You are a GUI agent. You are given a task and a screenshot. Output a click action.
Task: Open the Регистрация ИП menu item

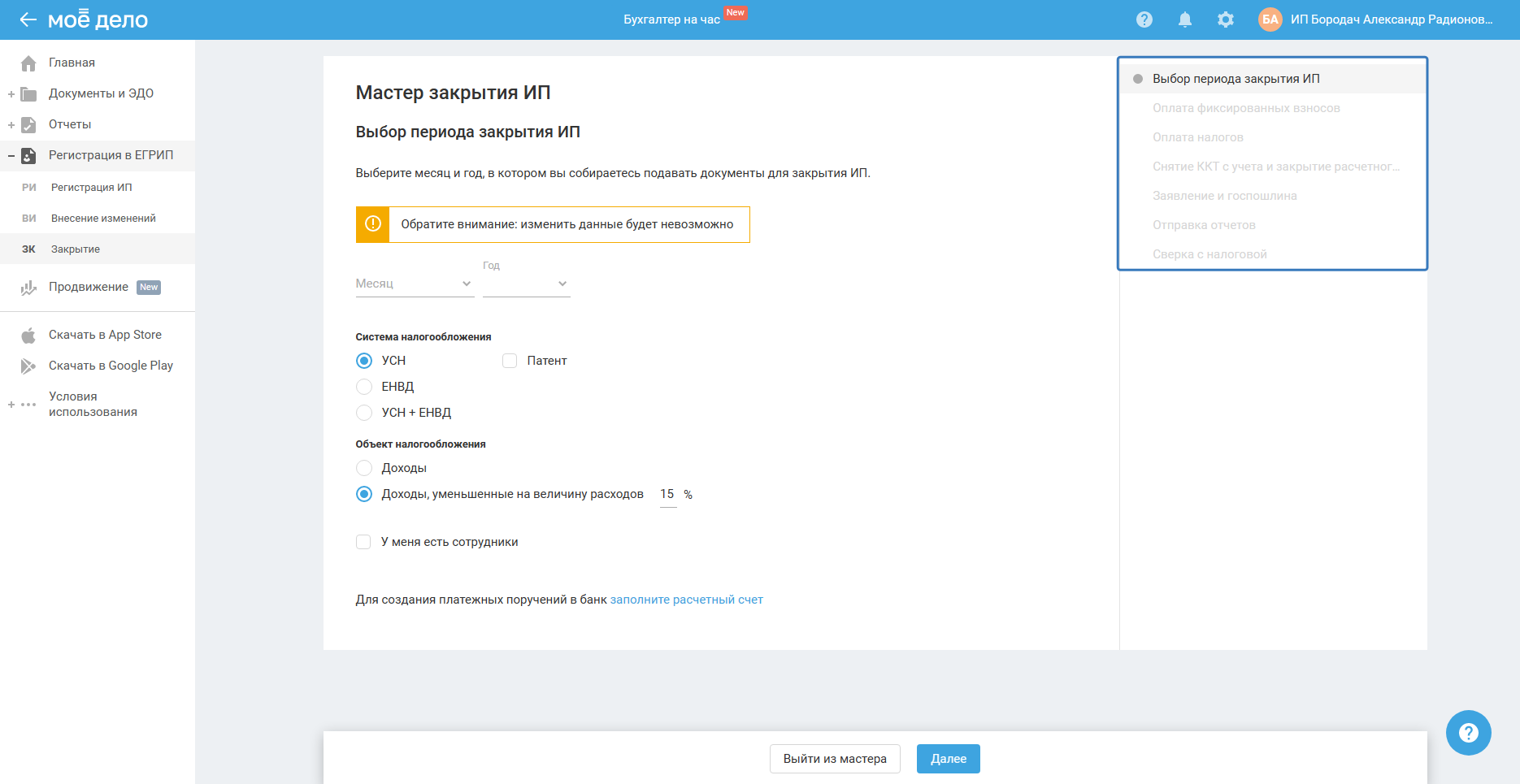pos(91,188)
